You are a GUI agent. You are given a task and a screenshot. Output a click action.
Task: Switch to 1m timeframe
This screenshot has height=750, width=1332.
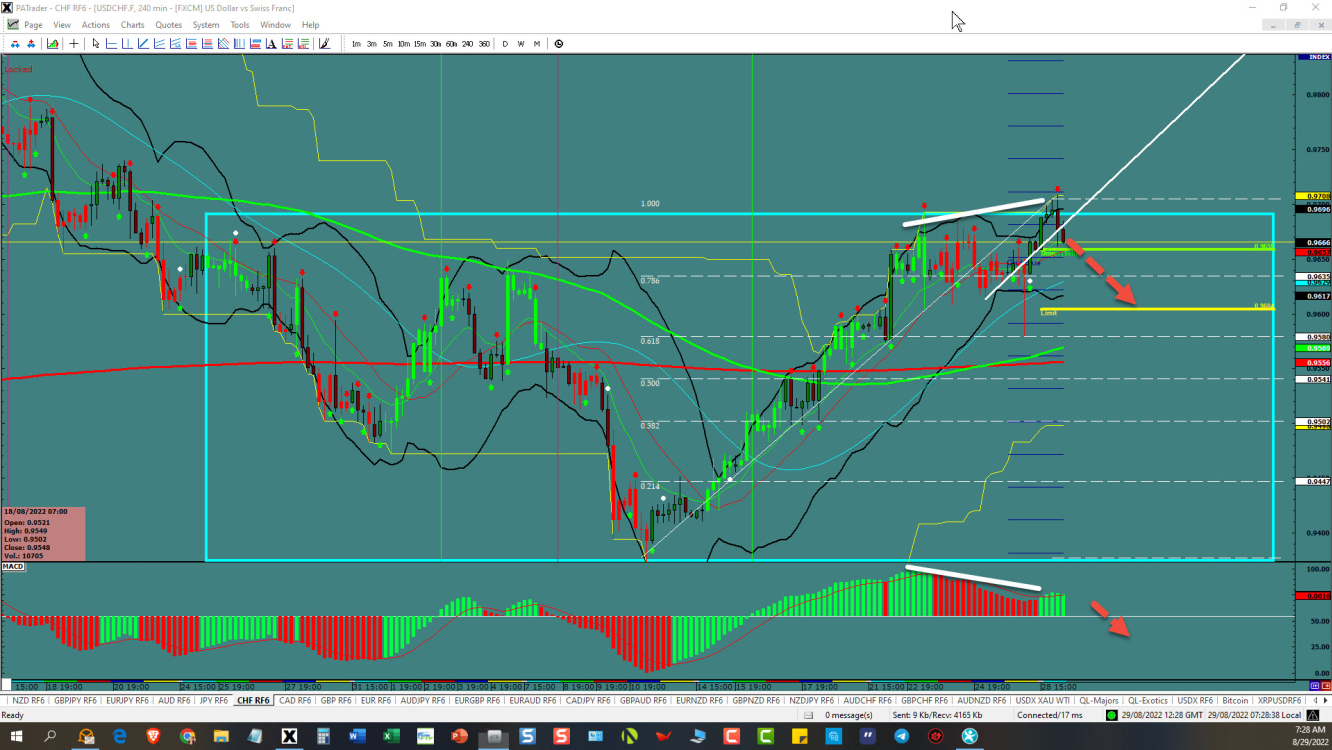(356, 43)
